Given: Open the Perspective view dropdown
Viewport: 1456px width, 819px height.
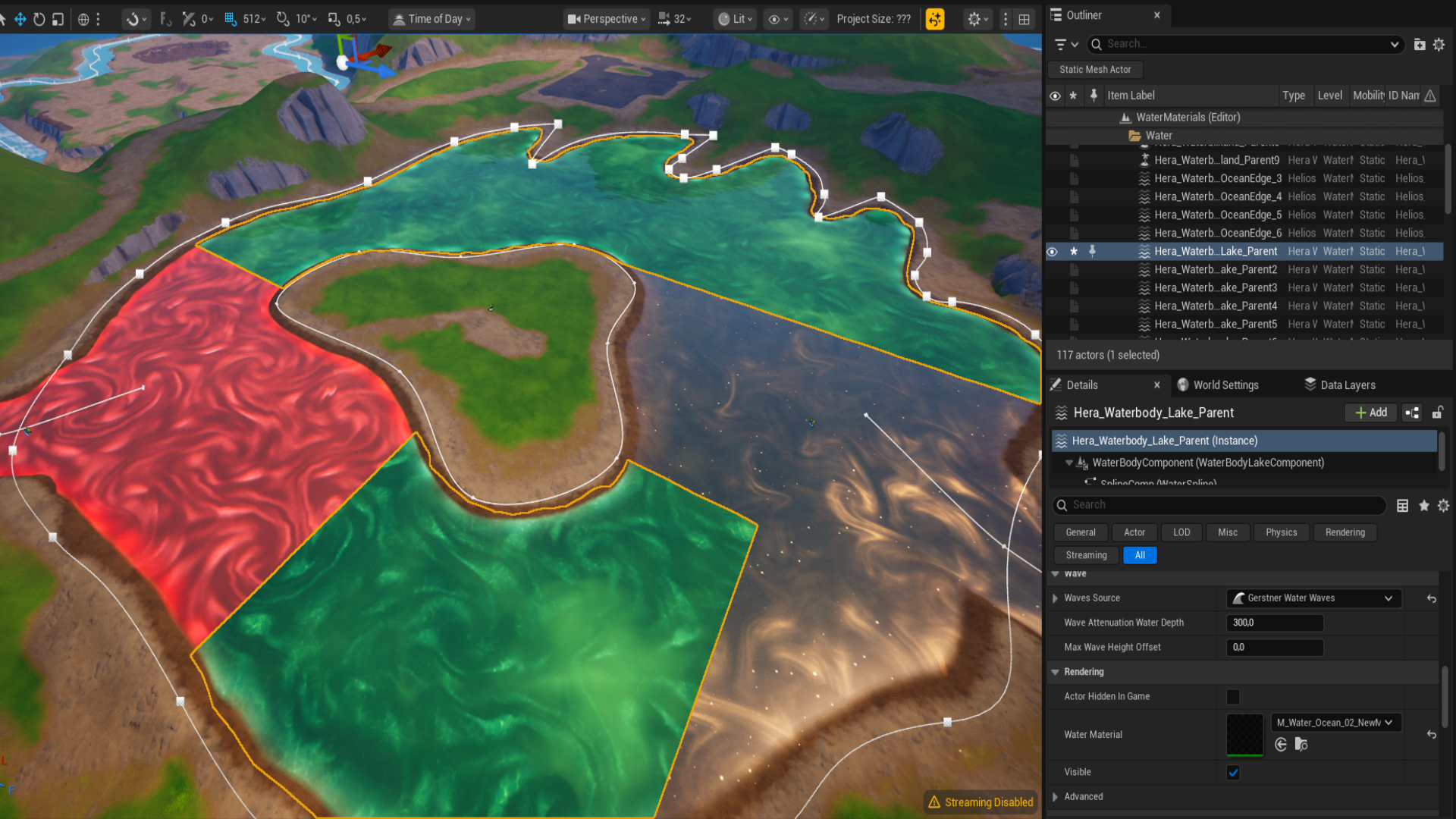Looking at the screenshot, I should point(606,19).
